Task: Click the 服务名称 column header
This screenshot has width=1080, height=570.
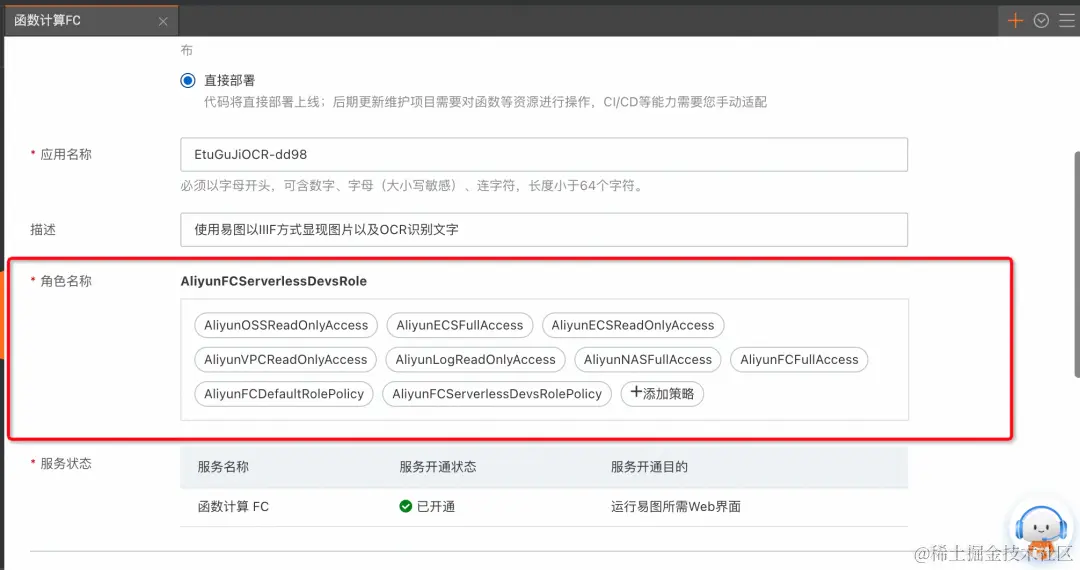Action: coord(223,467)
